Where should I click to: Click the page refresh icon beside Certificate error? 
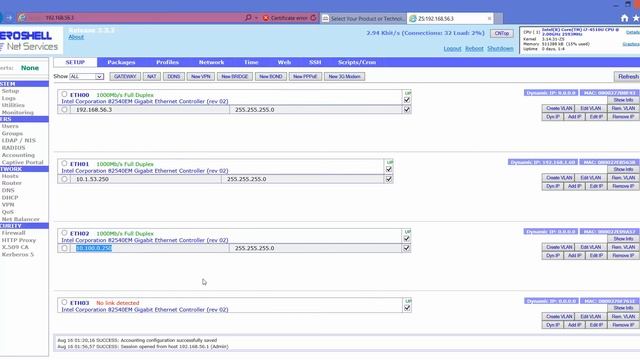[313, 18]
